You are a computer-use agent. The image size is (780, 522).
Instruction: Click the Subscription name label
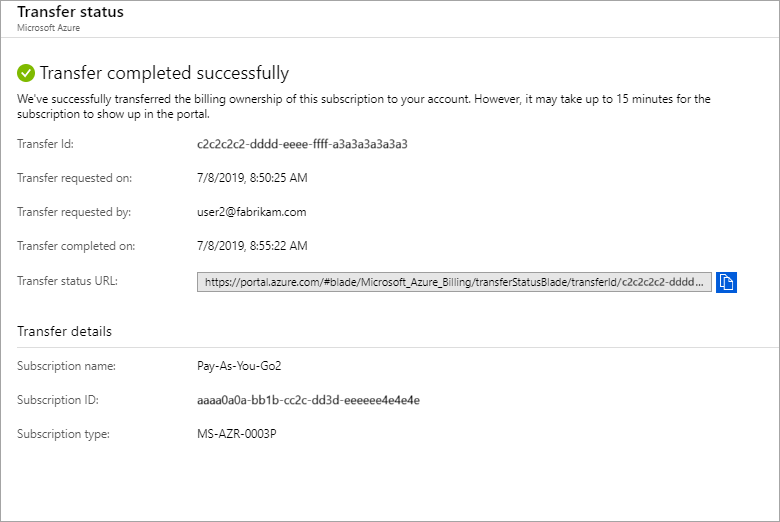click(x=66, y=366)
